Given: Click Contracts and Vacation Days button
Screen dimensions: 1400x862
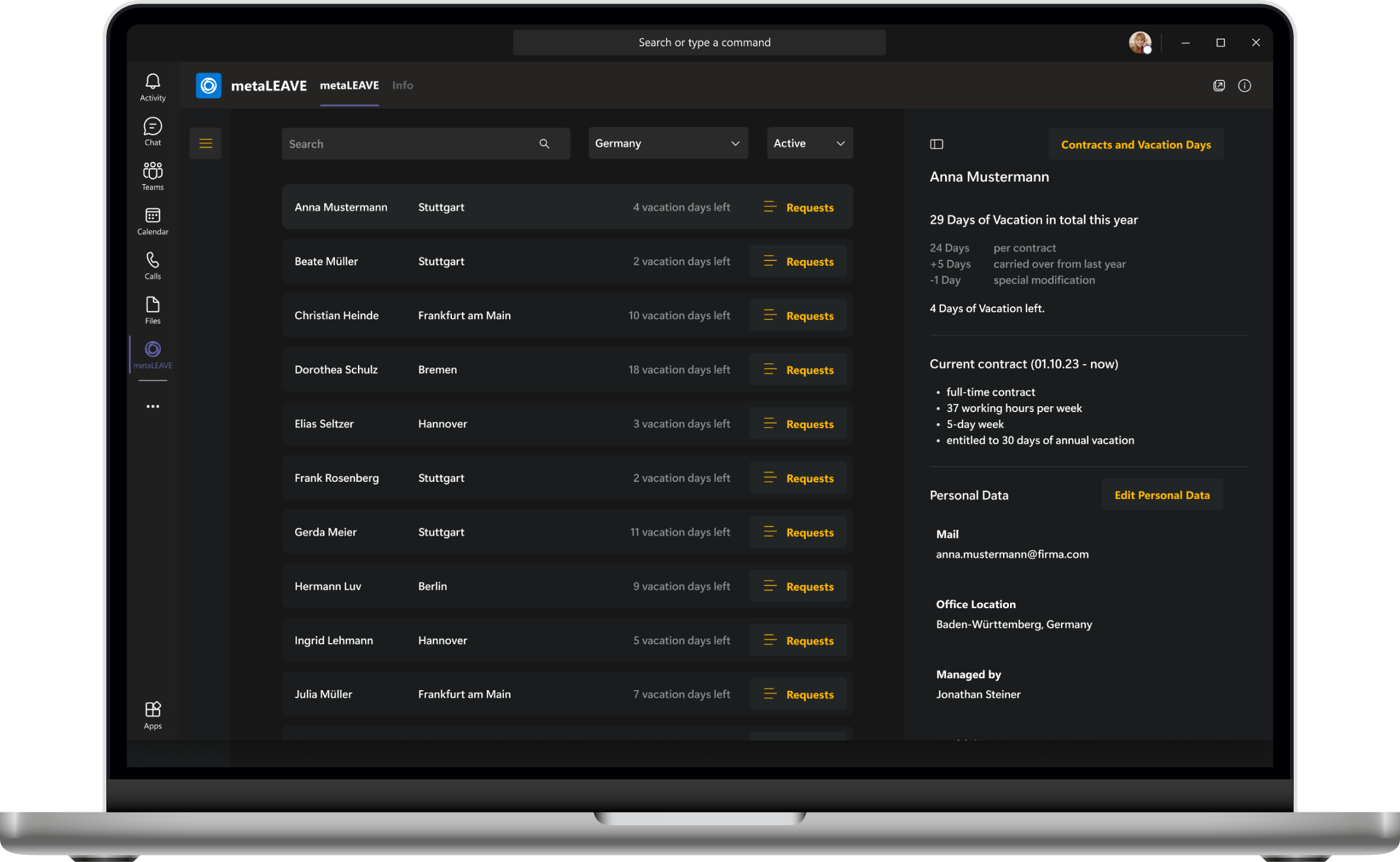Looking at the screenshot, I should pos(1135,145).
